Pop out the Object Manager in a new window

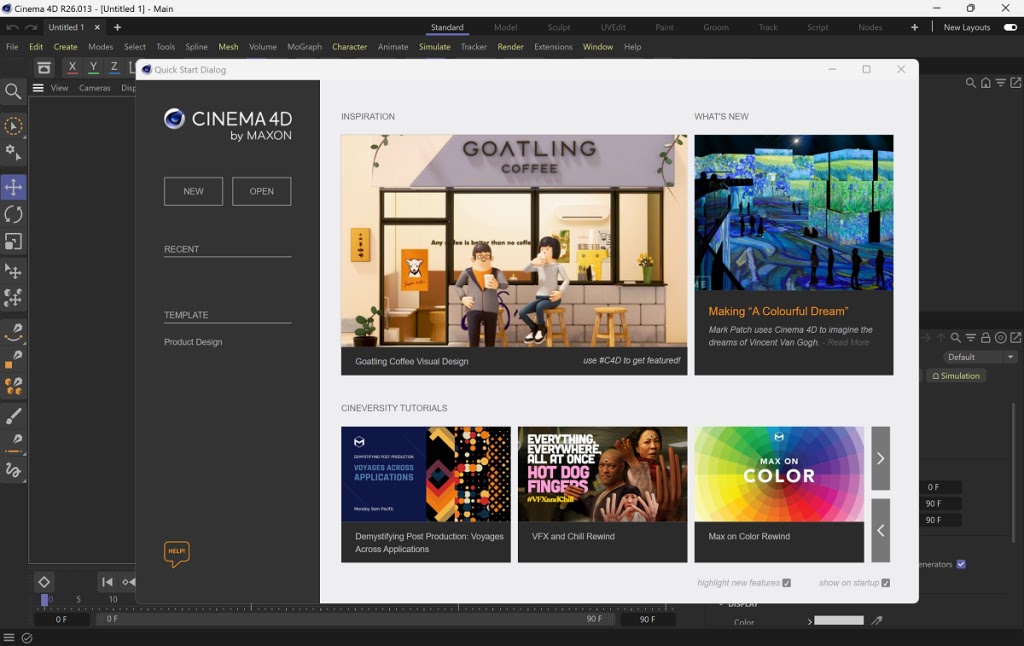pyautogui.click(x=1016, y=83)
